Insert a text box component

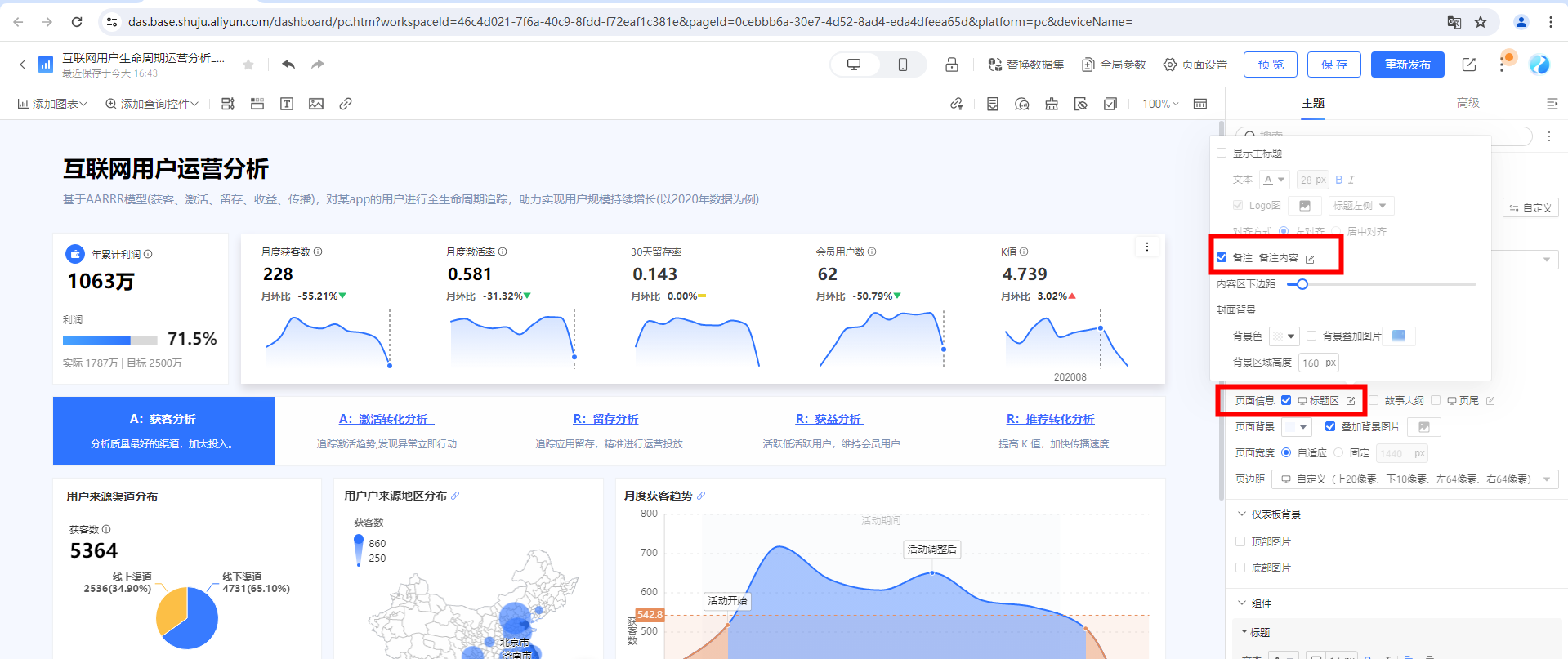(287, 104)
